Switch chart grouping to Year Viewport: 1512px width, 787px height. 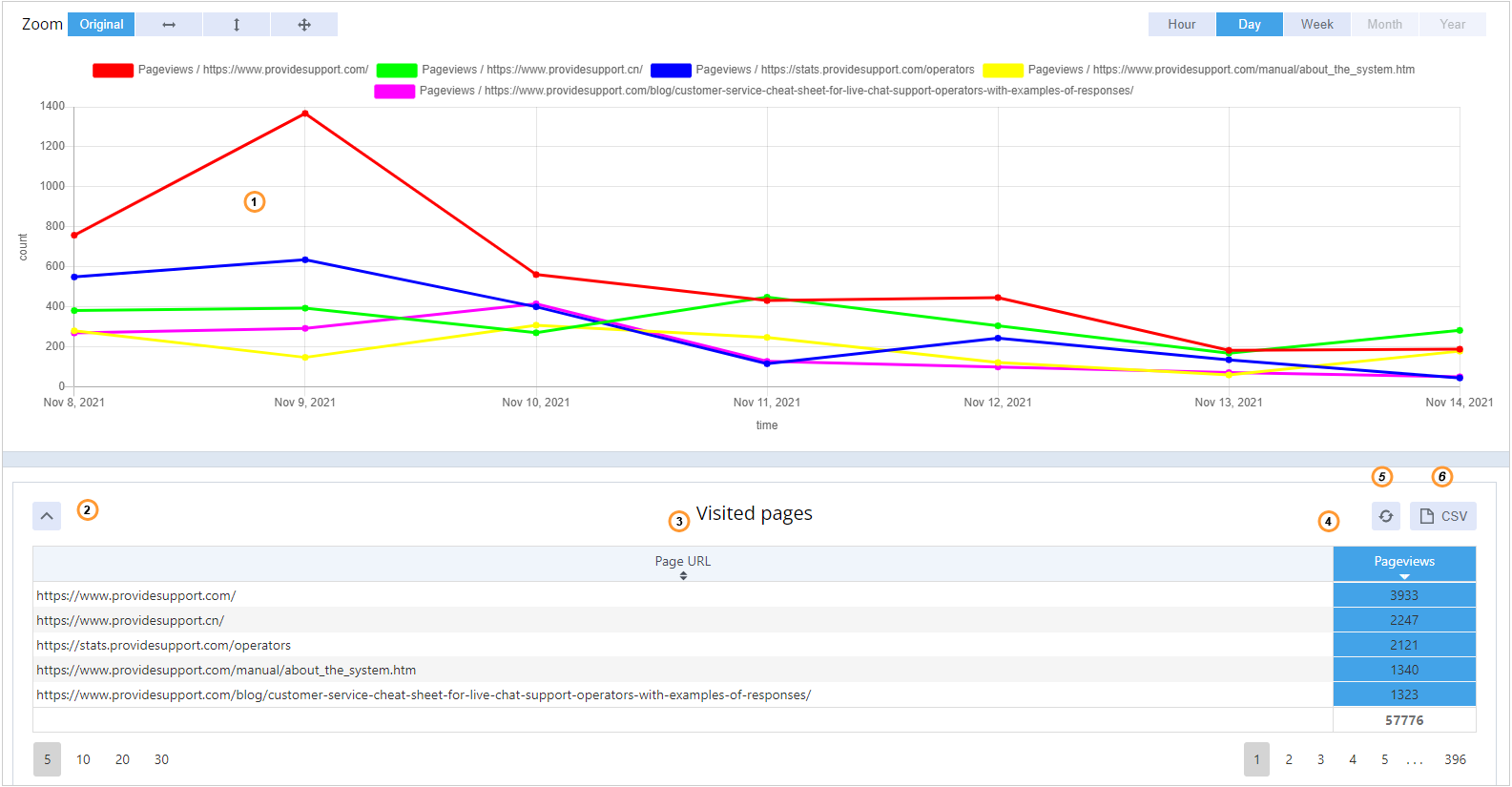1453,25
